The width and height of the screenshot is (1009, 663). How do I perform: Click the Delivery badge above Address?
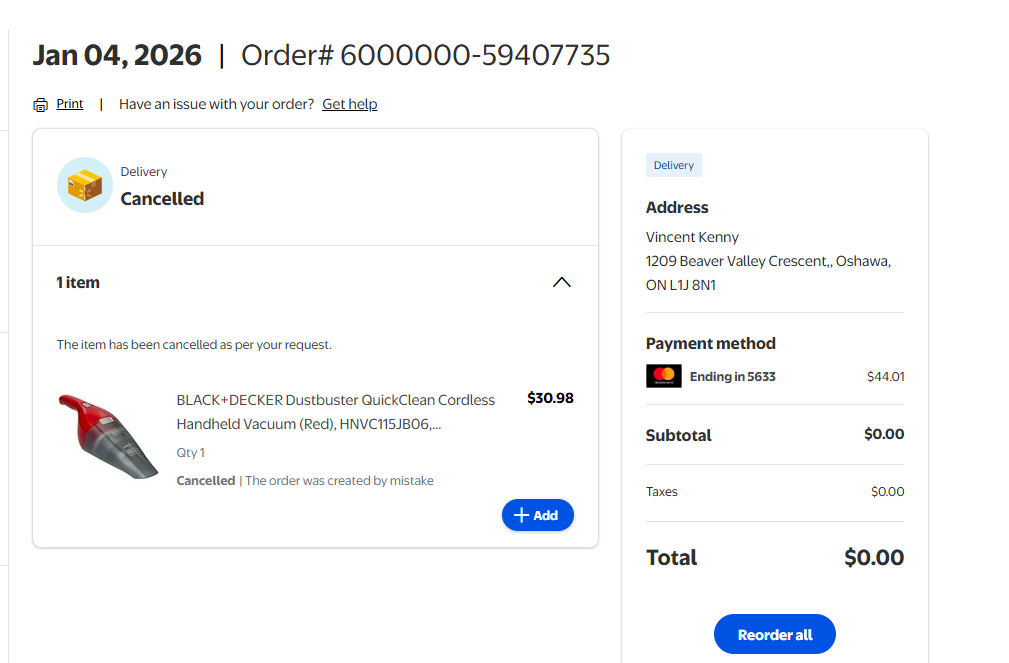674,165
